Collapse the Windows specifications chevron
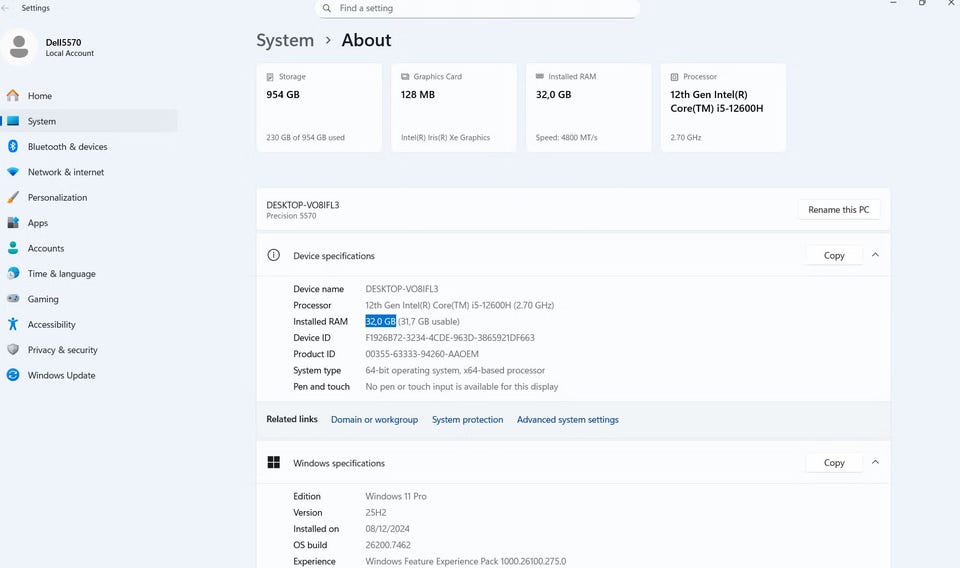960x568 pixels. click(875, 462)
